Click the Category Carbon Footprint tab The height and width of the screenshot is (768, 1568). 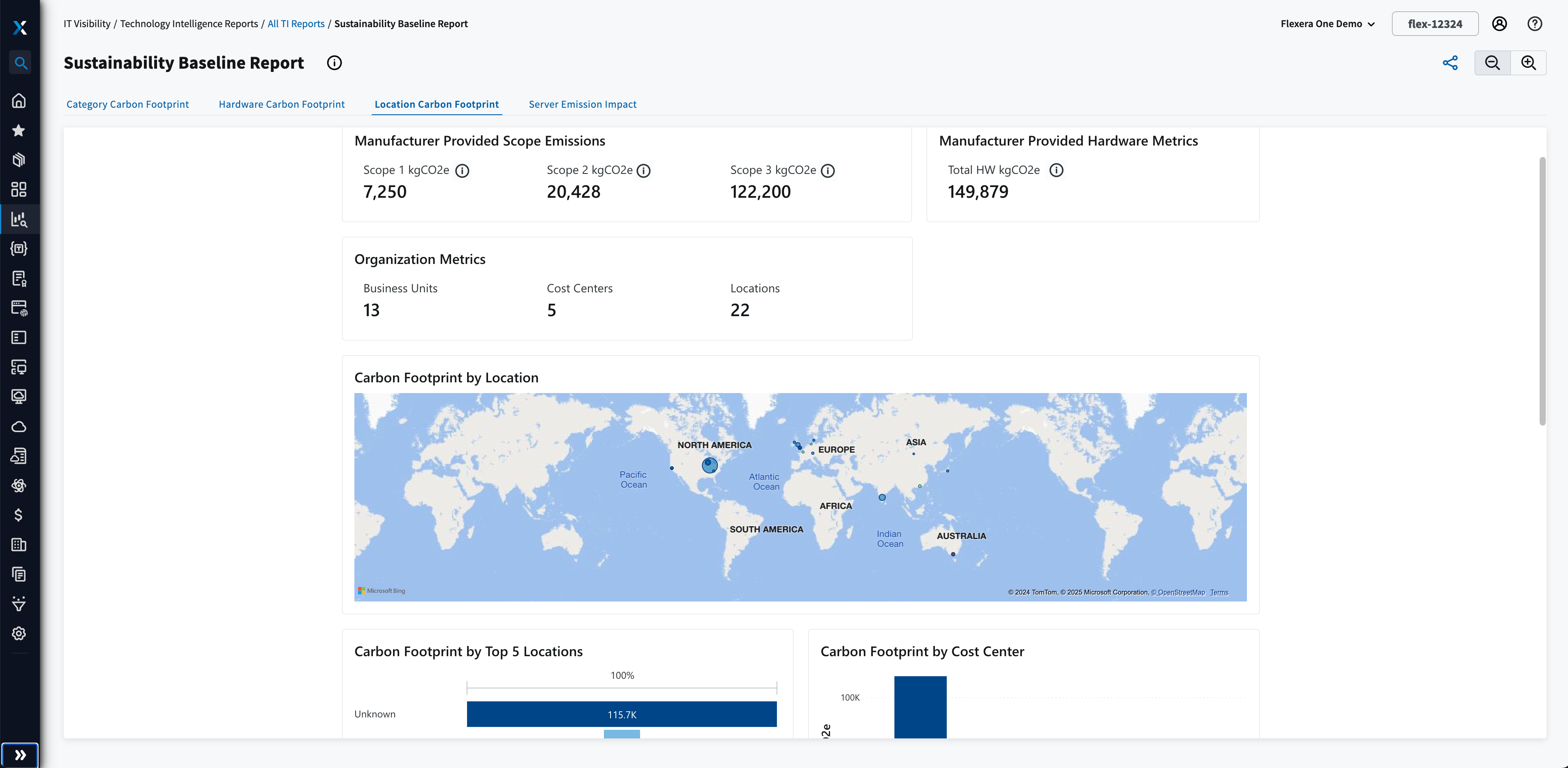[127, 104]
